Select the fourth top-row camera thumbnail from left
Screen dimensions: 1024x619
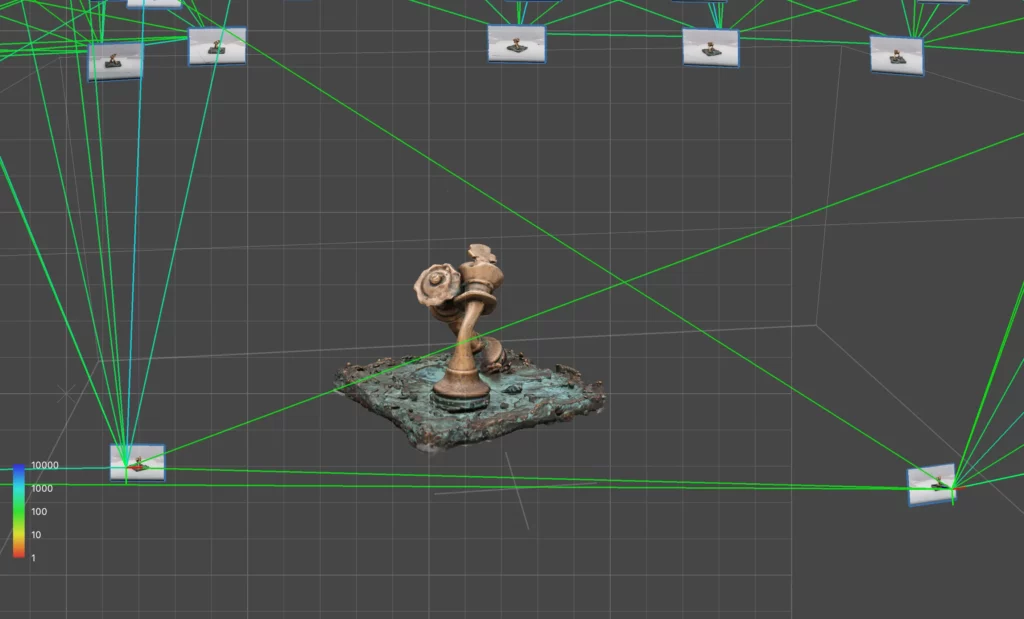711,48
